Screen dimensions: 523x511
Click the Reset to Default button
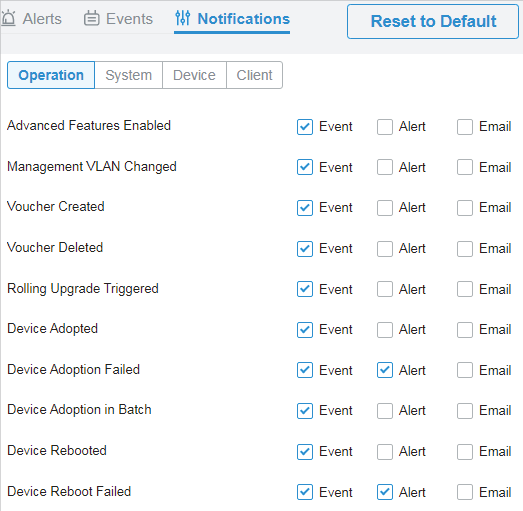point(433,22)
